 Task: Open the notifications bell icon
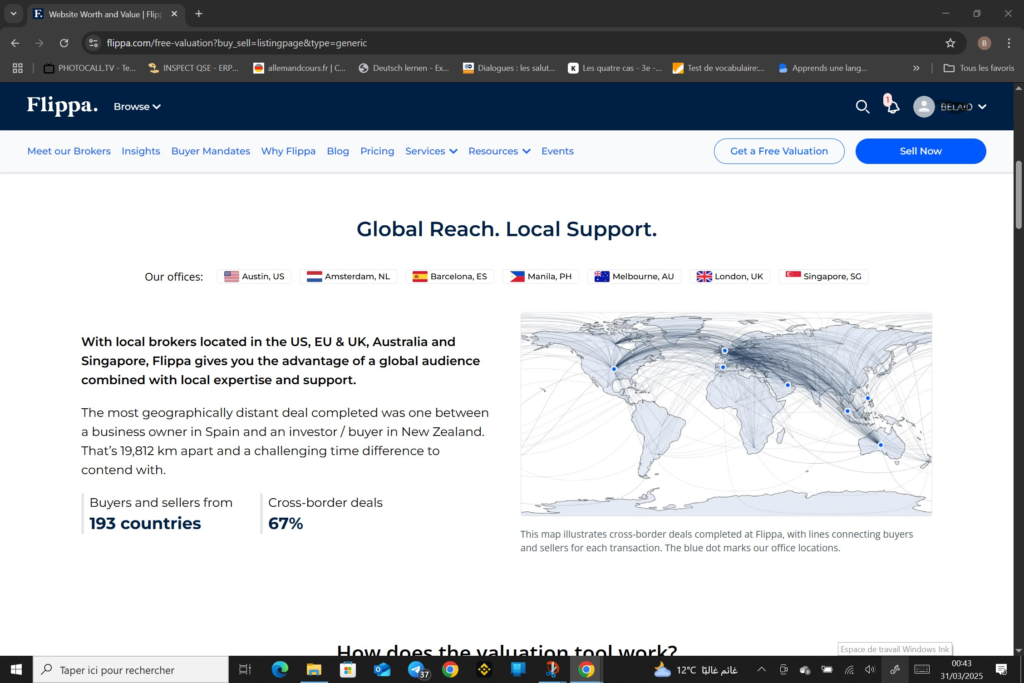point(892,106)
